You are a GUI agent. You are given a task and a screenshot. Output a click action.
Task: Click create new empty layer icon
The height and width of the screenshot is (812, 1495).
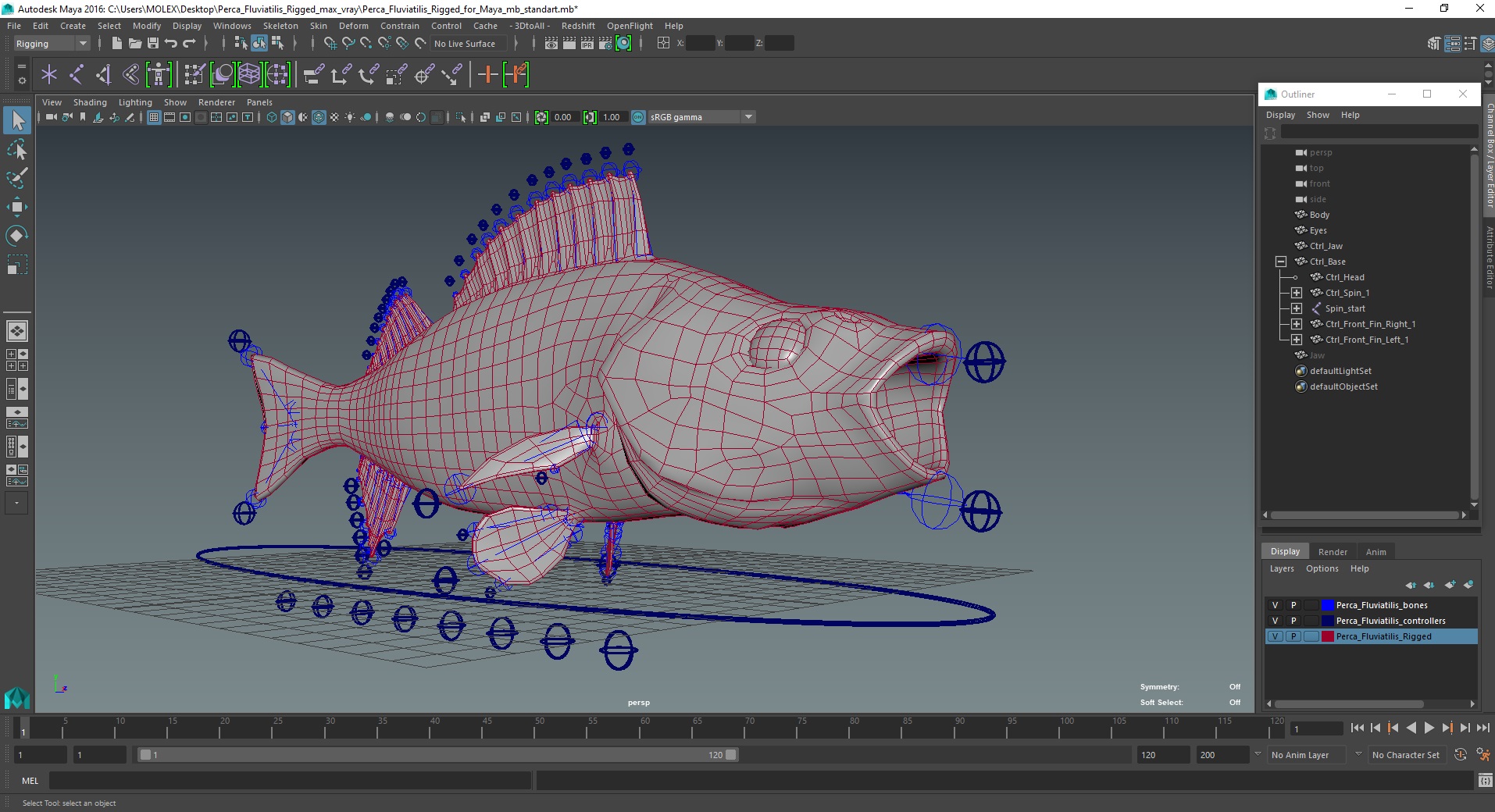[x=1450, y=585]
